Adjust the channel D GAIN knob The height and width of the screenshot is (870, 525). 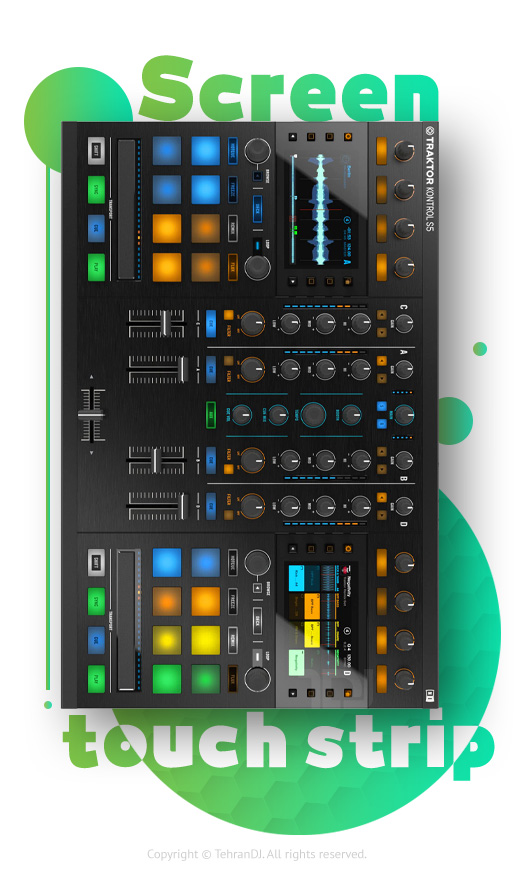403,506
